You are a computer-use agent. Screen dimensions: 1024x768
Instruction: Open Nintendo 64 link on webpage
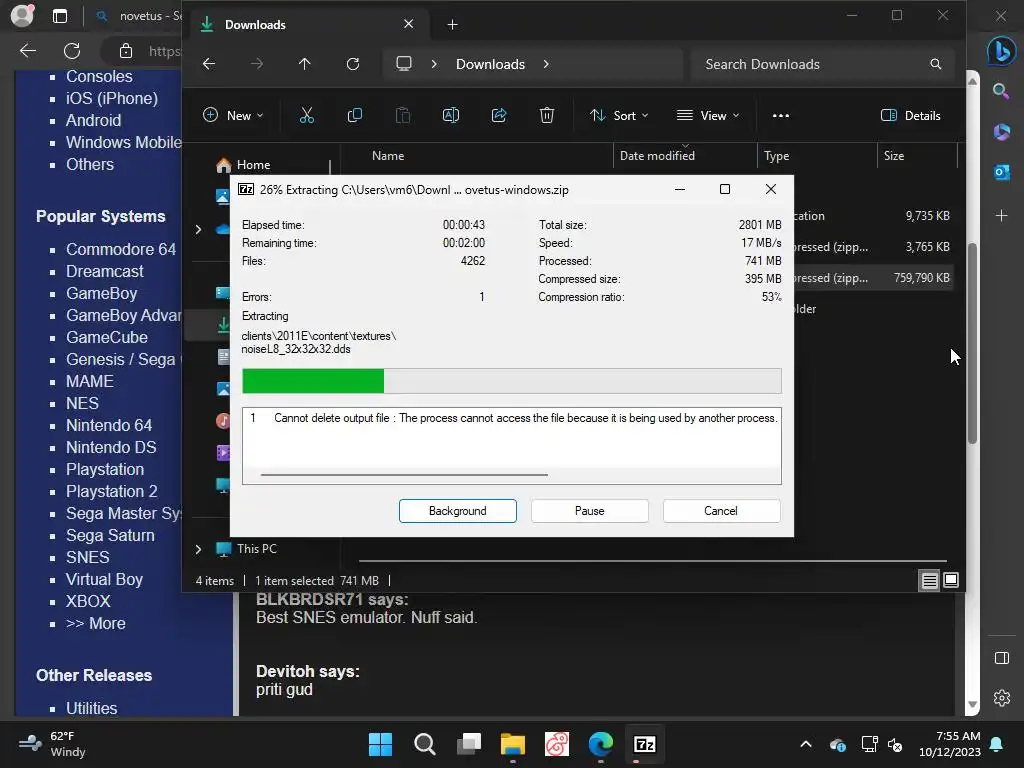109,425
